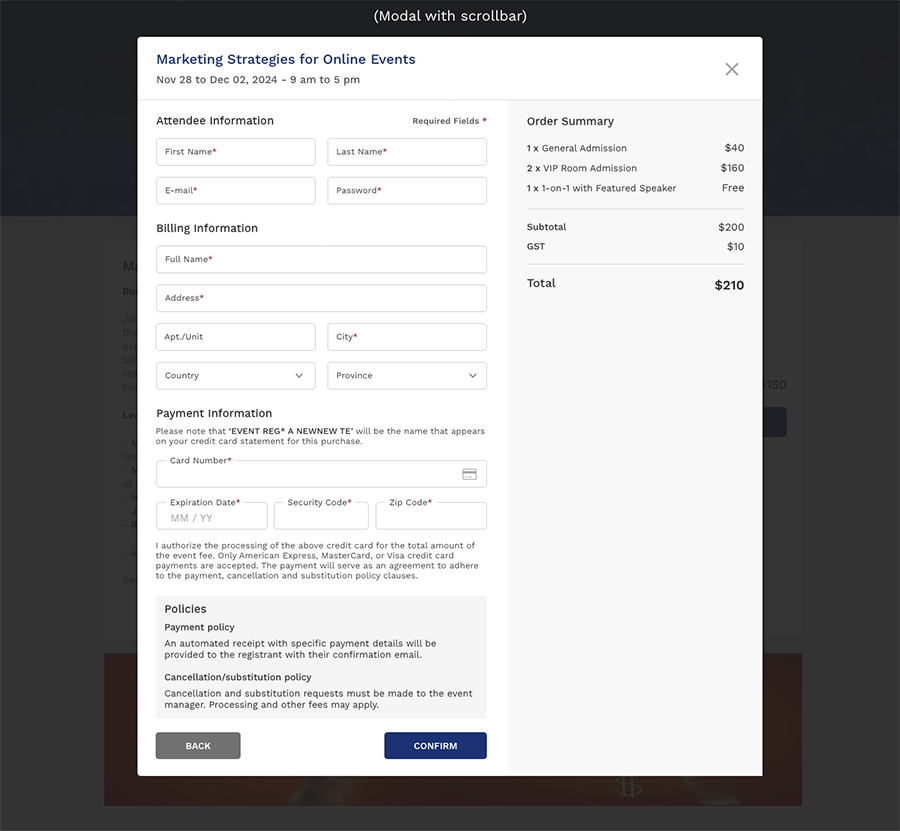Focus the Zip Code field
900x831 pixels.
[430, 517]
